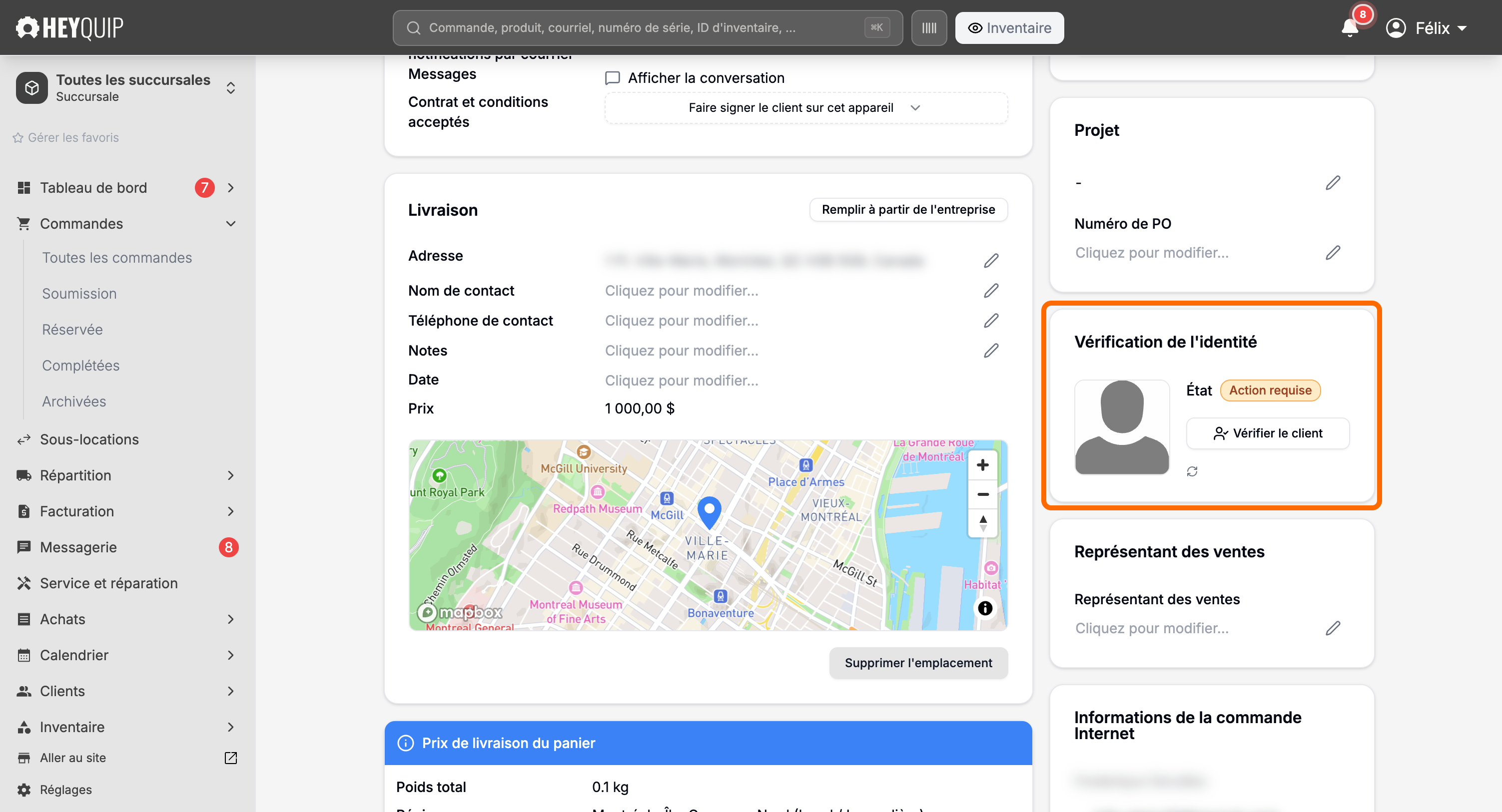Expand the Facturation section
1502x812 pixels.
231,511
